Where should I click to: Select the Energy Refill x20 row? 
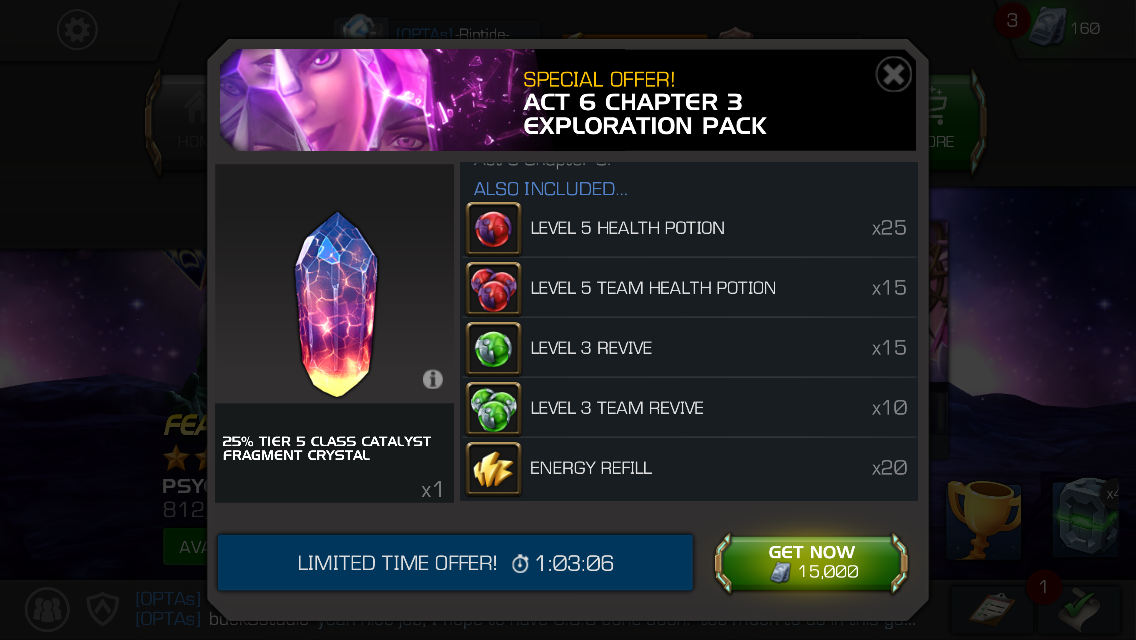pyautogui.click(x=690, y=468)
